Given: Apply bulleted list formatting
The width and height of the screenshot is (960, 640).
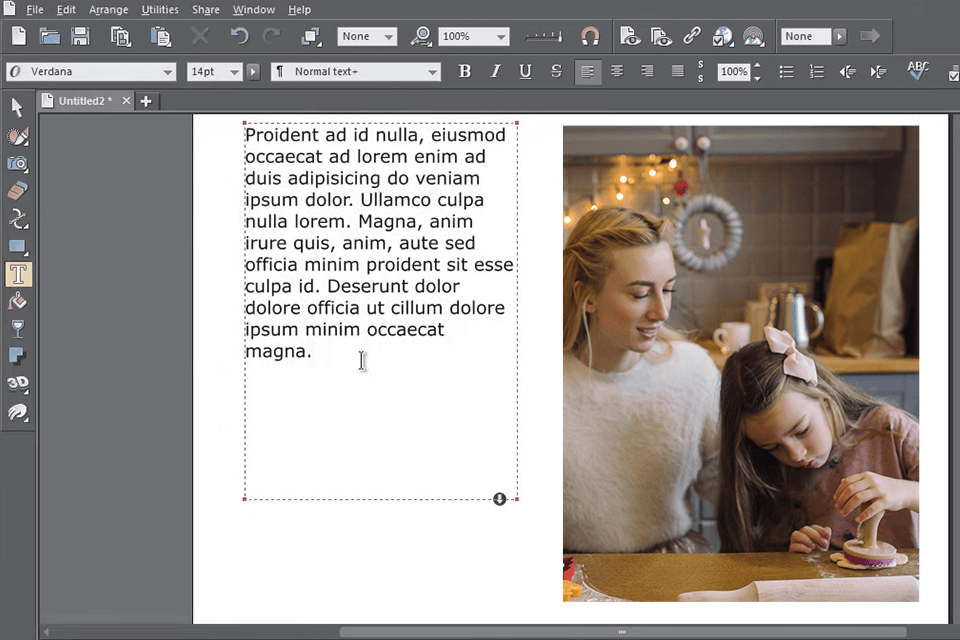Looking at the screenshot, I should point(787,72).
